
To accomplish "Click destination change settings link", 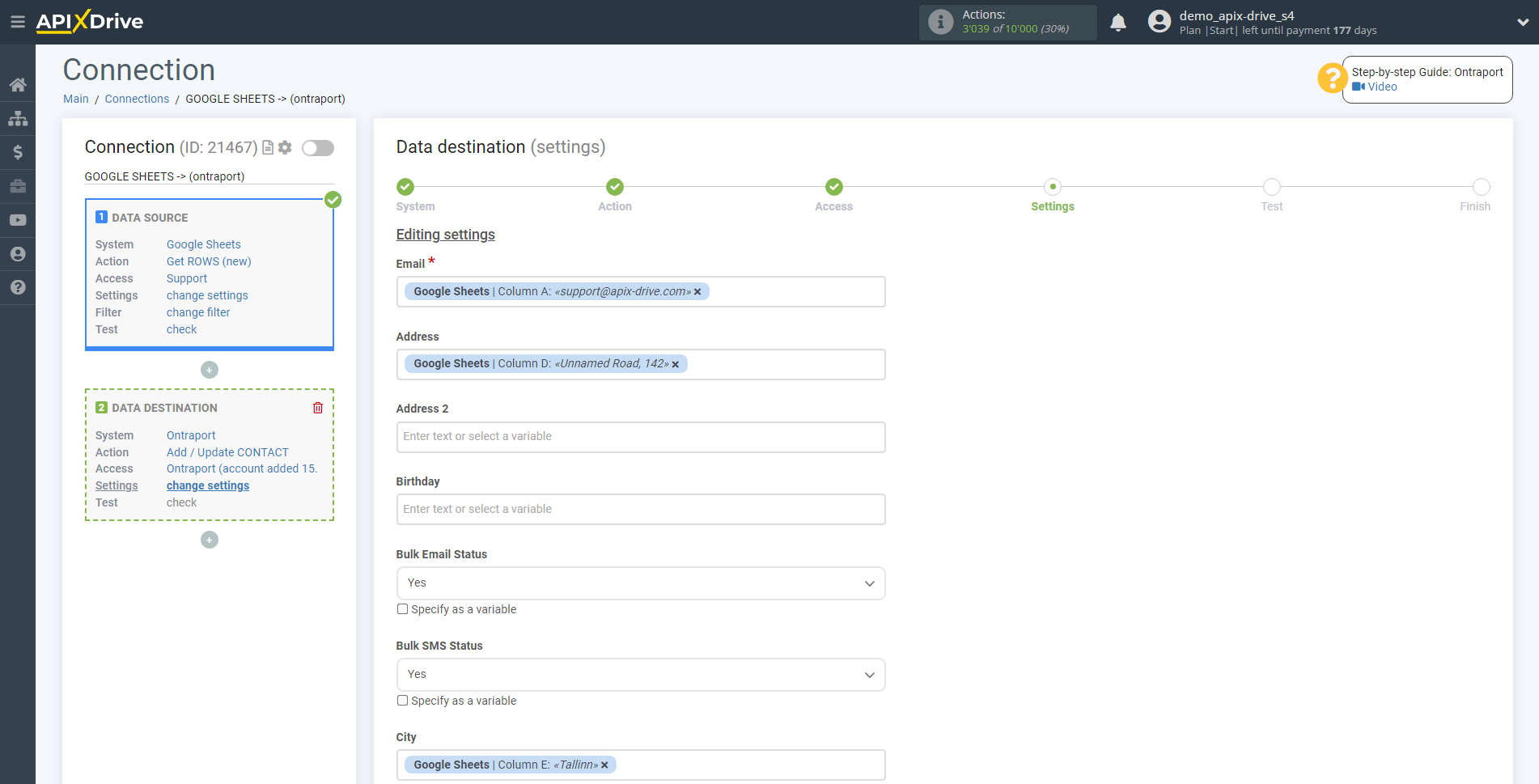I will point(208,485).
